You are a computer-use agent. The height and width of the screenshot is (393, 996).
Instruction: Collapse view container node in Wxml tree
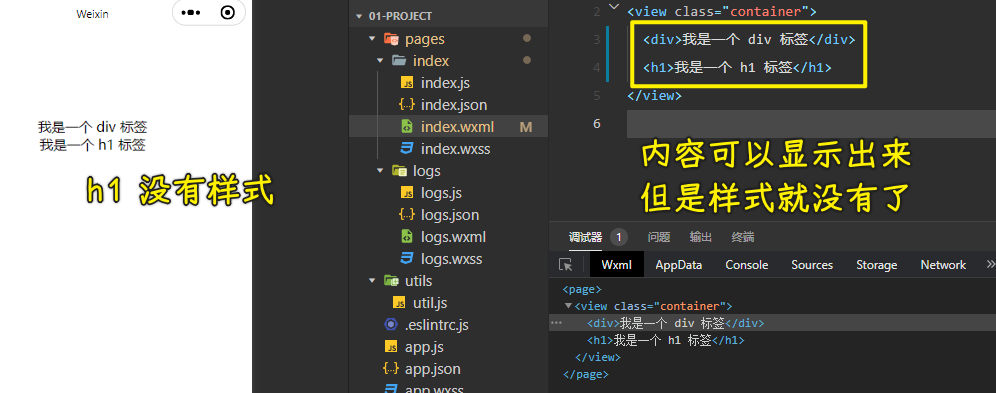[569, 306]
